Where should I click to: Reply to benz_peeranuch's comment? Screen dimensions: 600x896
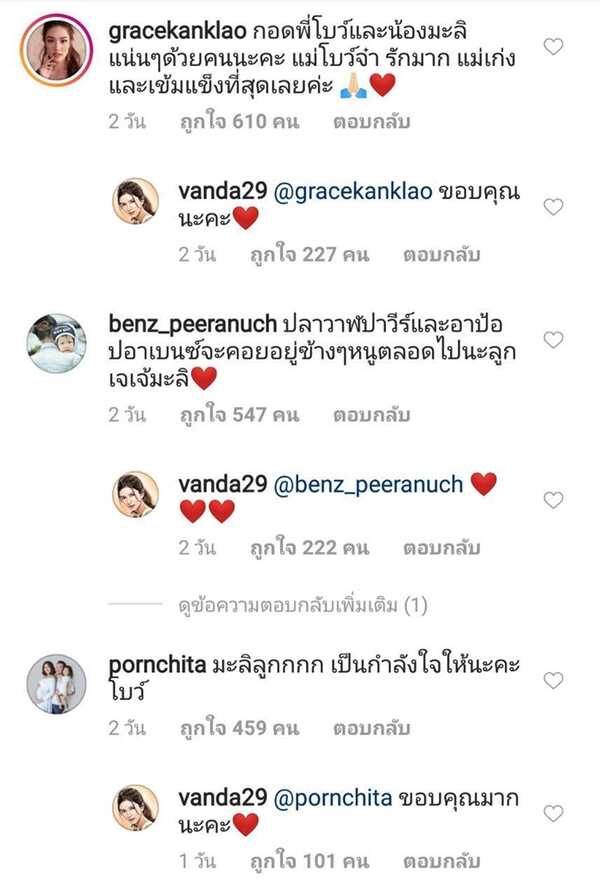(372, 415)
